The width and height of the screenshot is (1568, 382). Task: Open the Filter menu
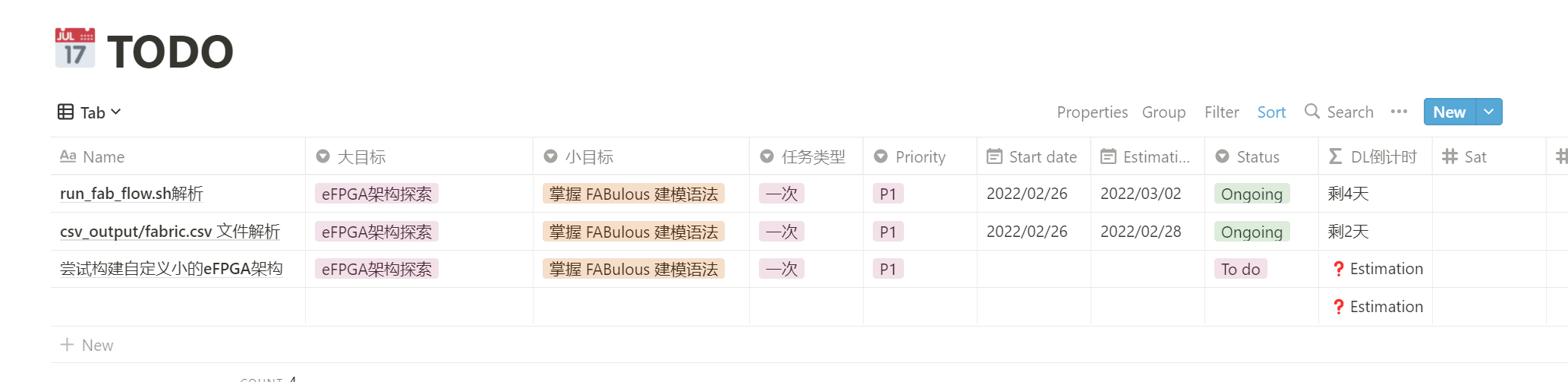point(1221,112)
